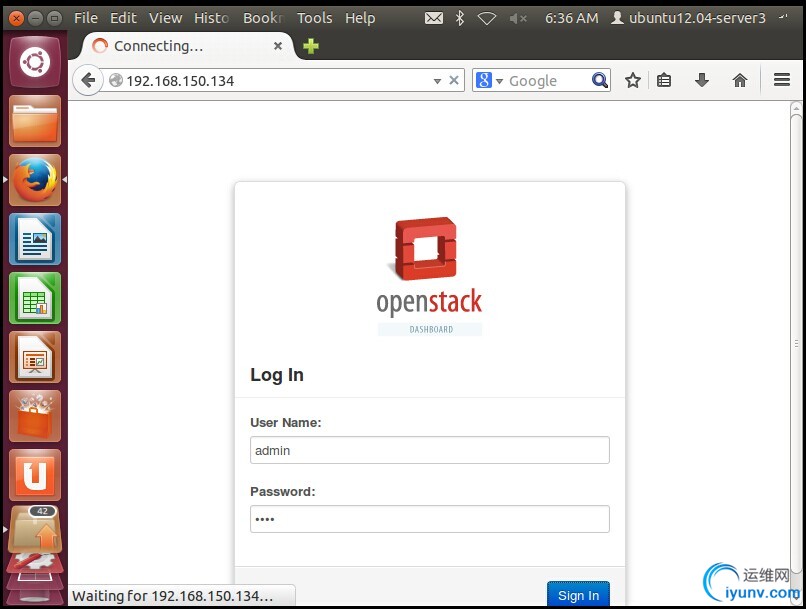
Task: Go back with the browser back arrow
Action: coord(88,80)
